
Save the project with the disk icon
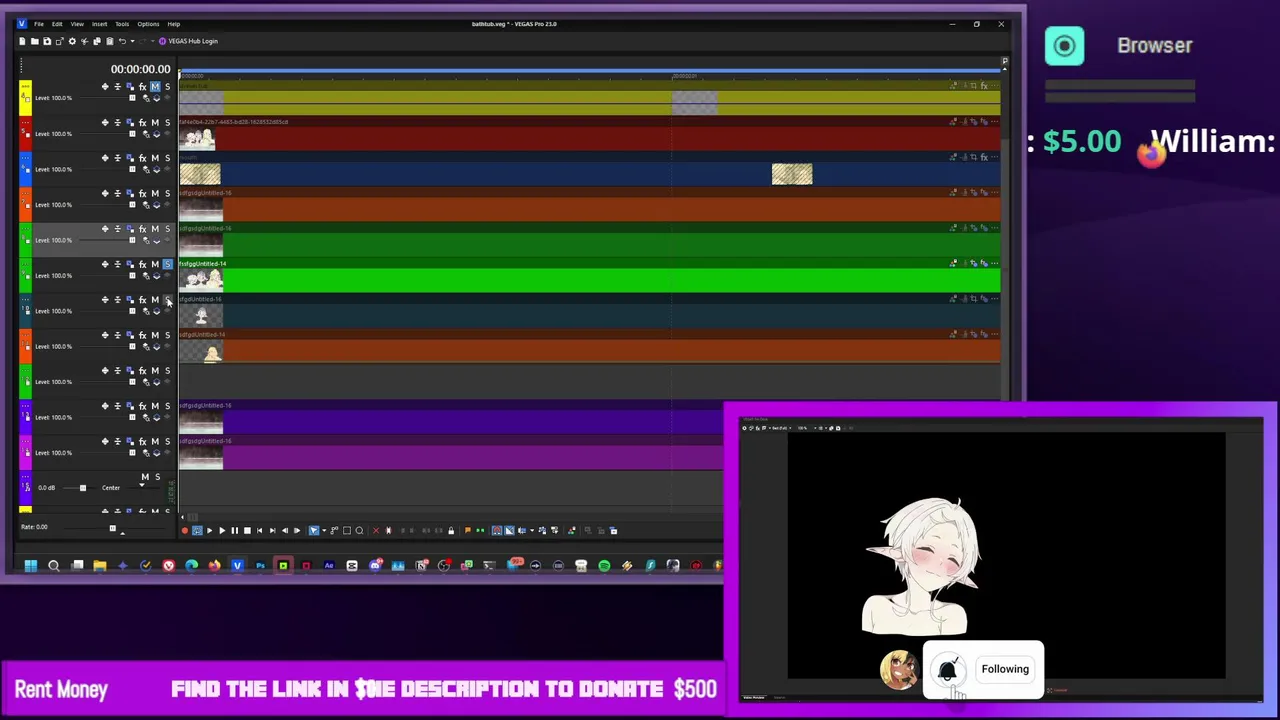[47, 41]
